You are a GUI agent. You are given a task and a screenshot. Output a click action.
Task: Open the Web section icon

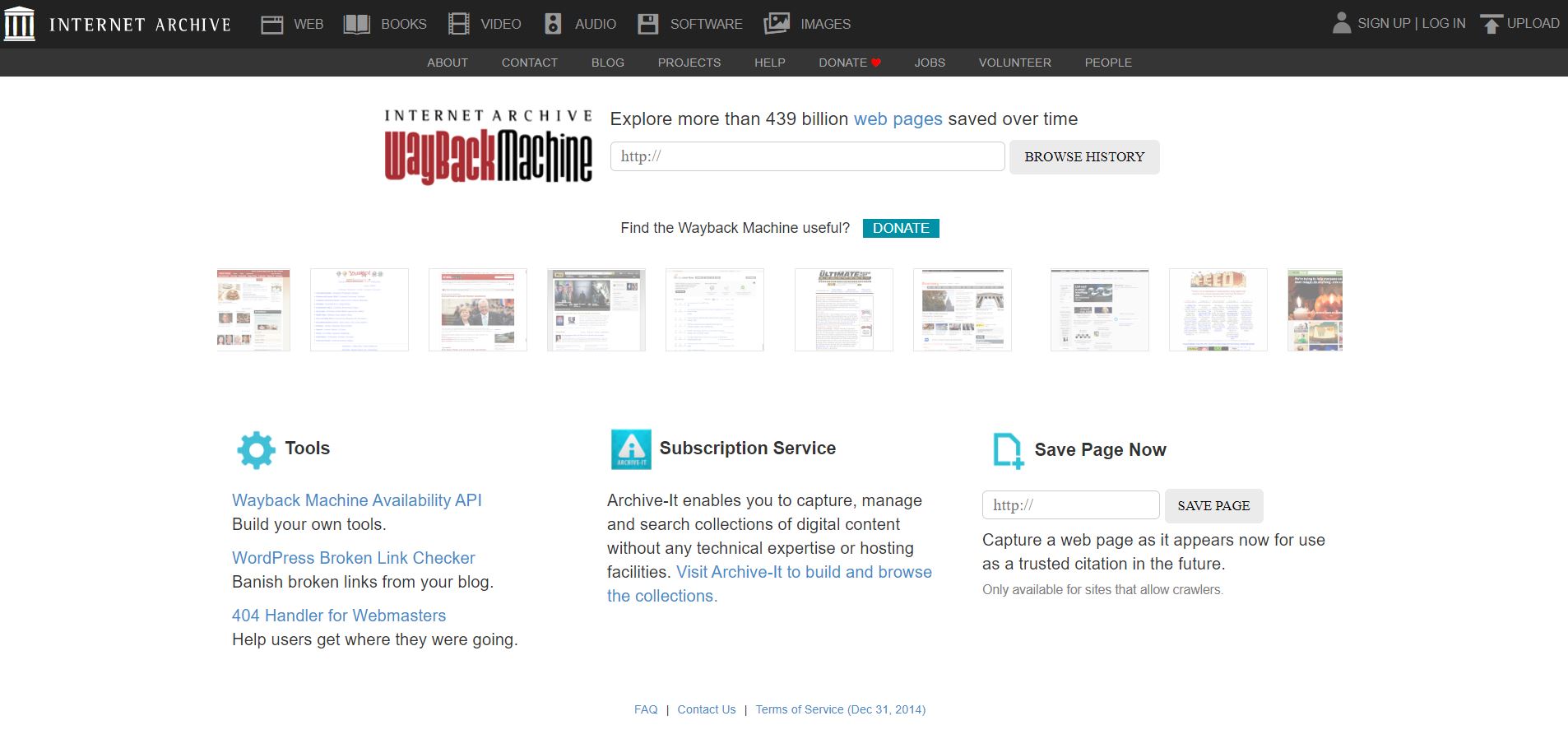click(x=272, y=25)
